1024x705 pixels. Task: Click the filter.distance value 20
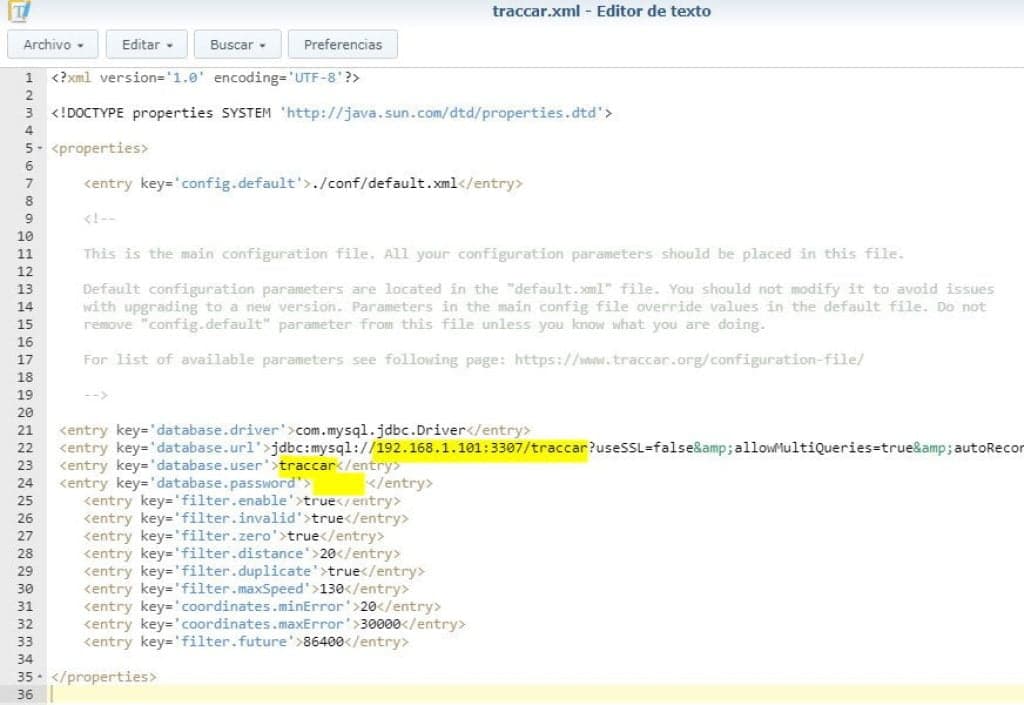(328, 554)
